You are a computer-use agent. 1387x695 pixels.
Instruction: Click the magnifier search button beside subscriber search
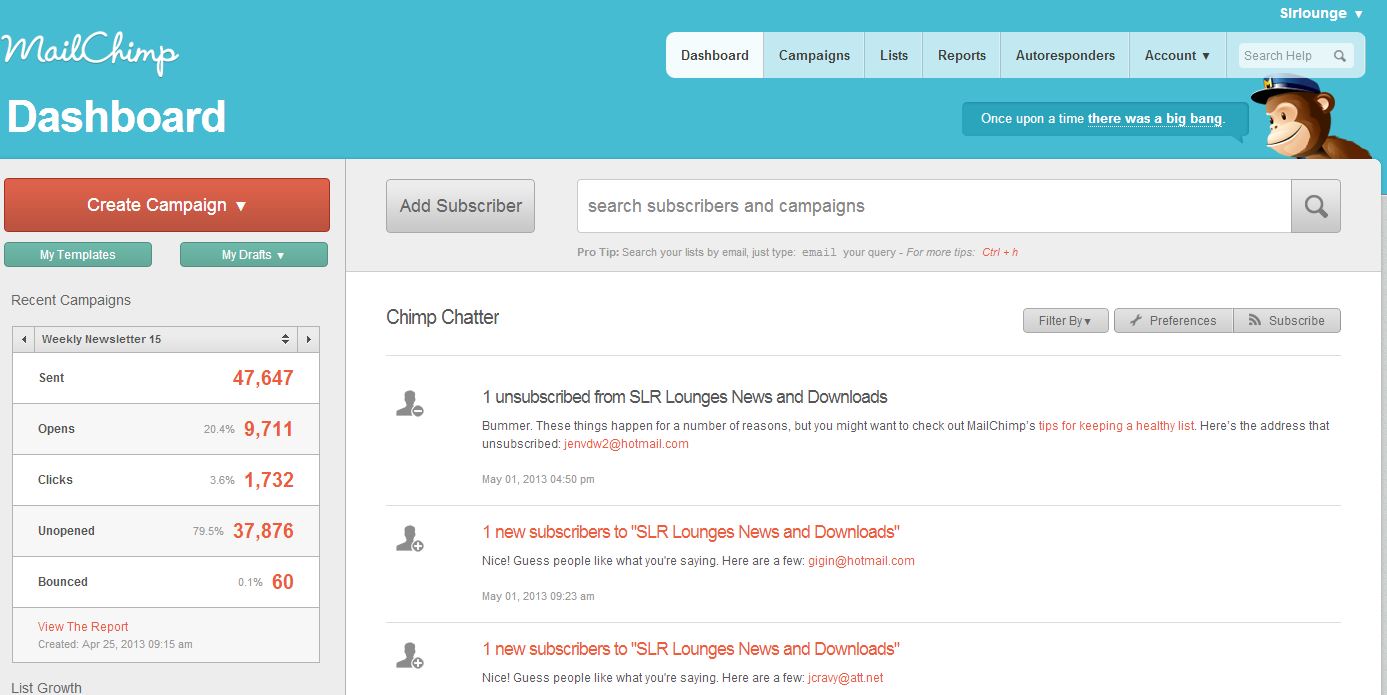click(1316, 206)
